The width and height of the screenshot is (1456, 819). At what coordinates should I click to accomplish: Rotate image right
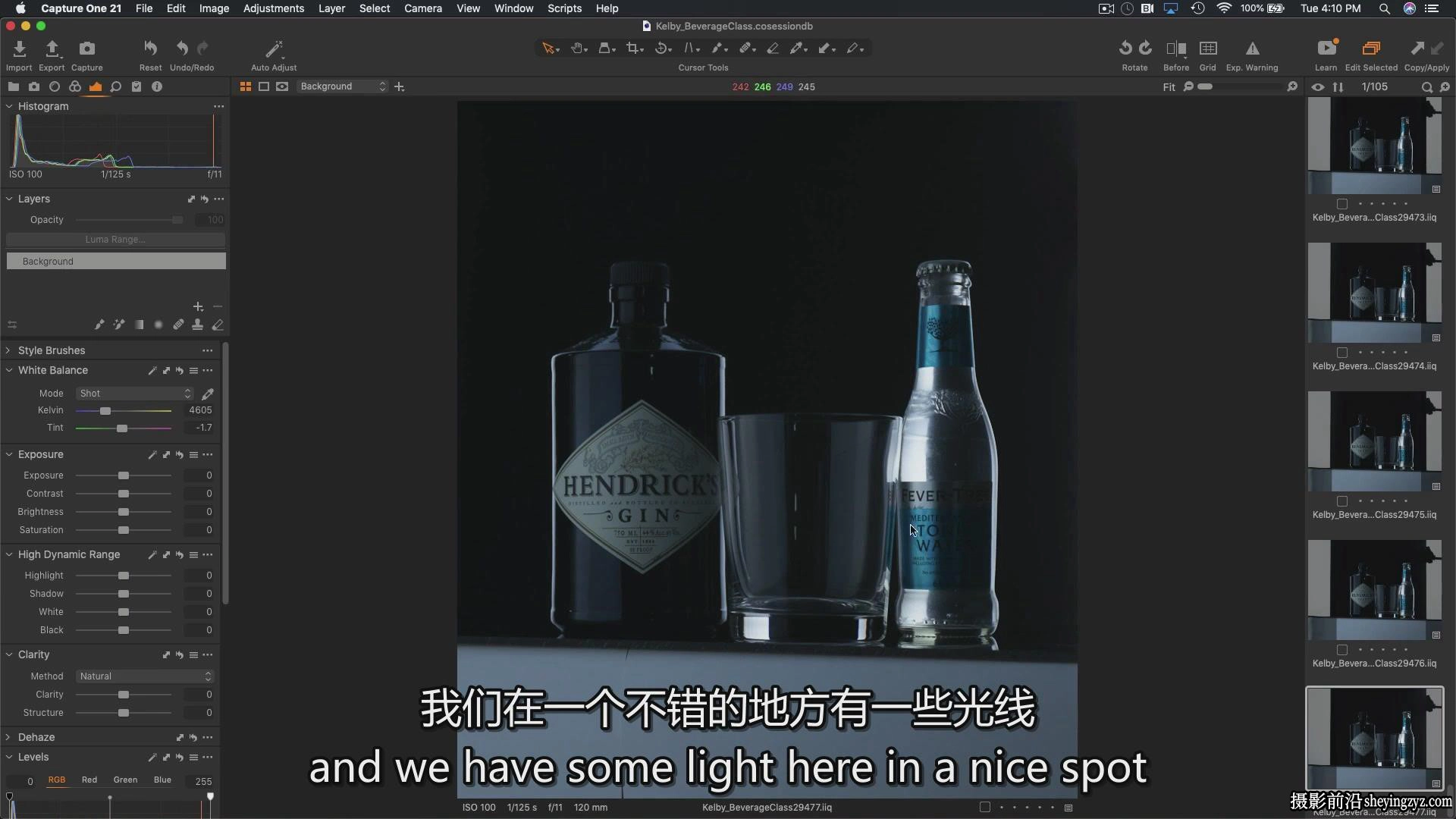click(1145, 49)
